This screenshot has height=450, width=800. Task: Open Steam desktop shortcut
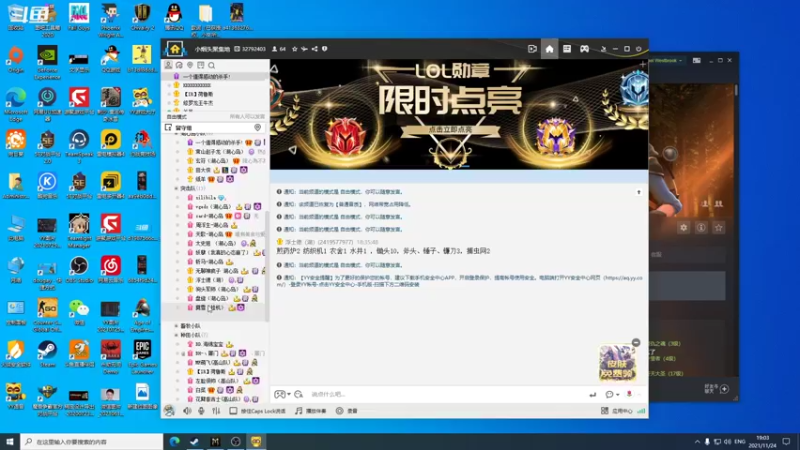coord(47,354)
